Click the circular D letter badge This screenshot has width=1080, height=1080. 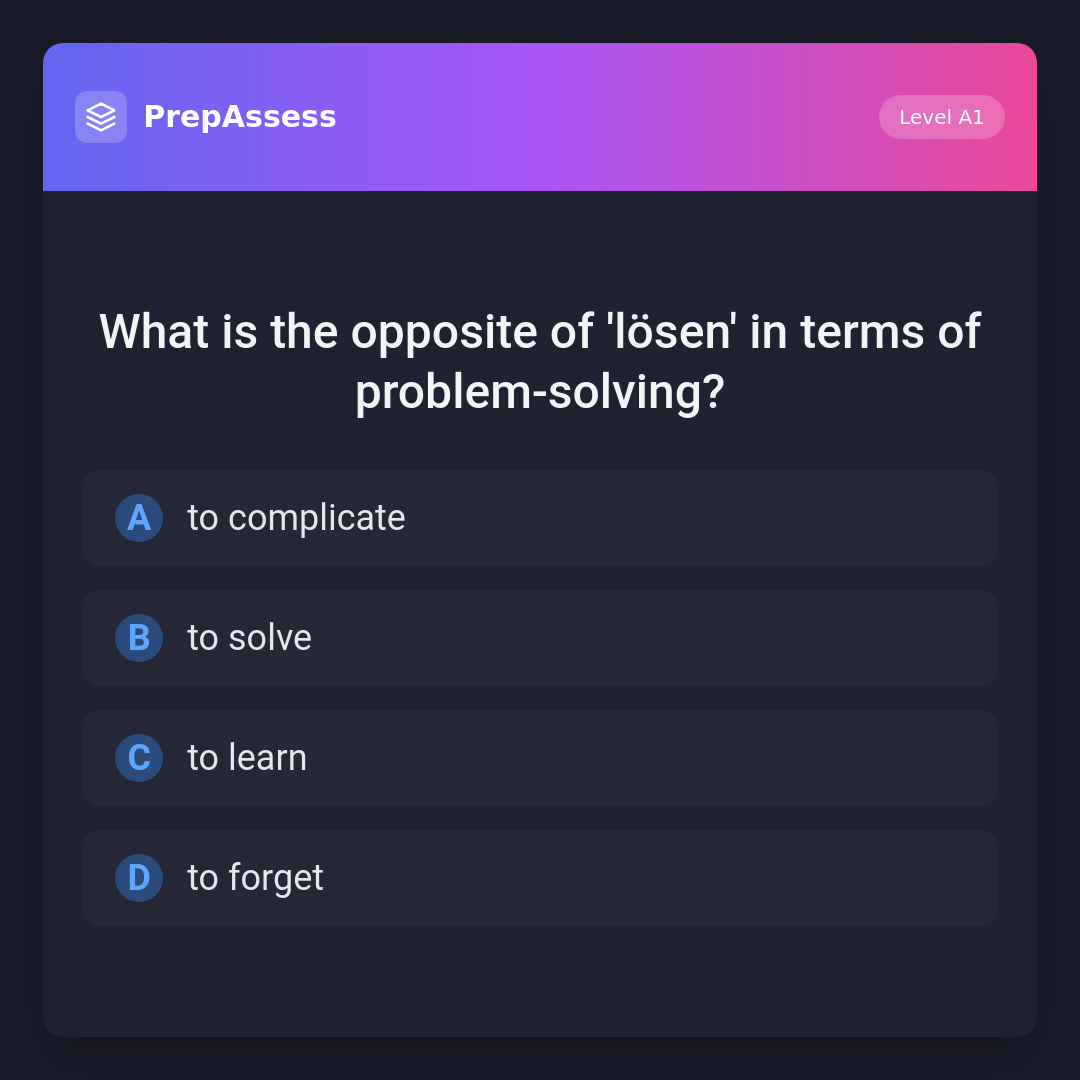[x=139, y=878]
